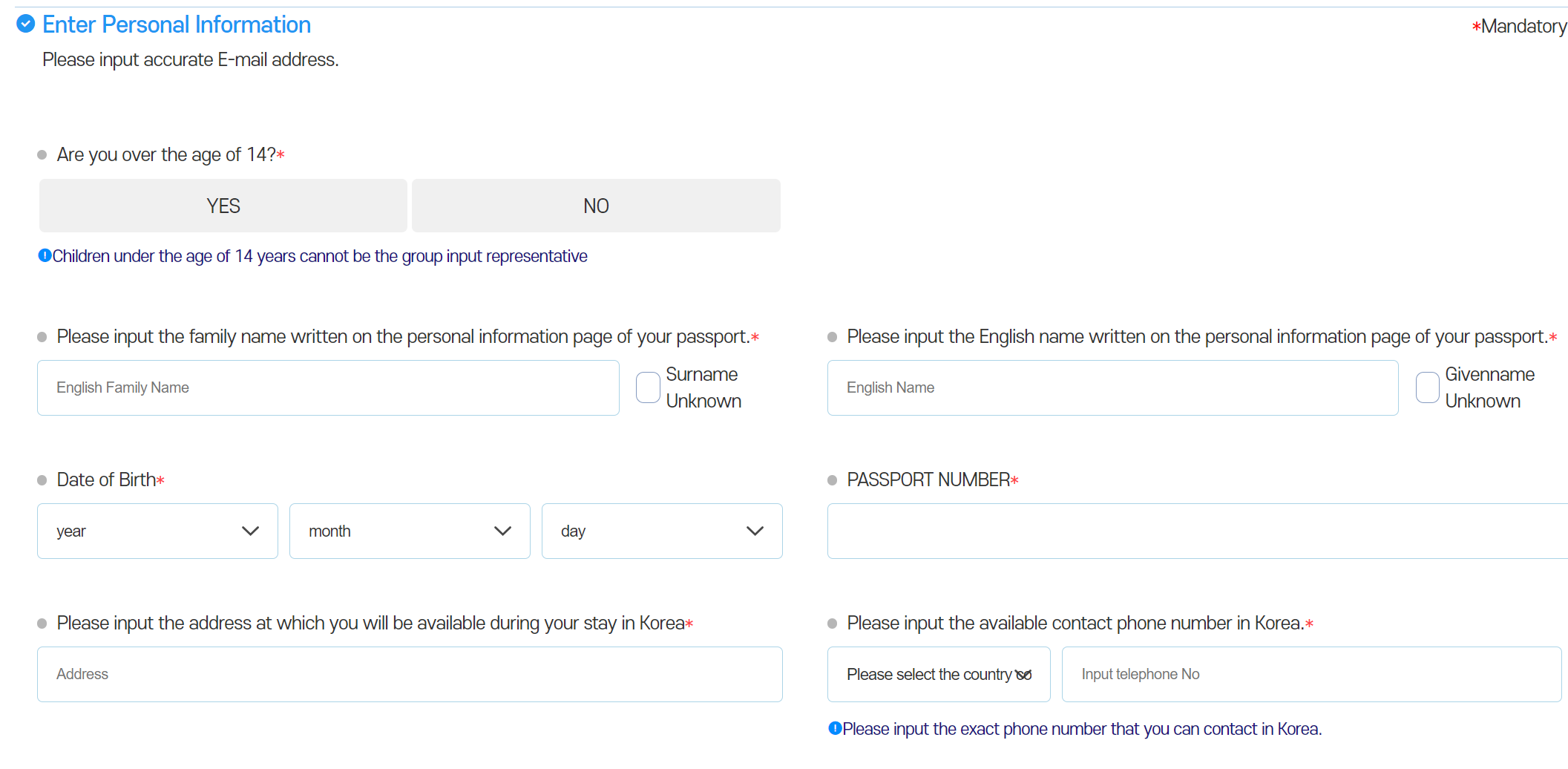
Task: Open the month dropdown for Date of Birth
Action: tap(409, 531)
